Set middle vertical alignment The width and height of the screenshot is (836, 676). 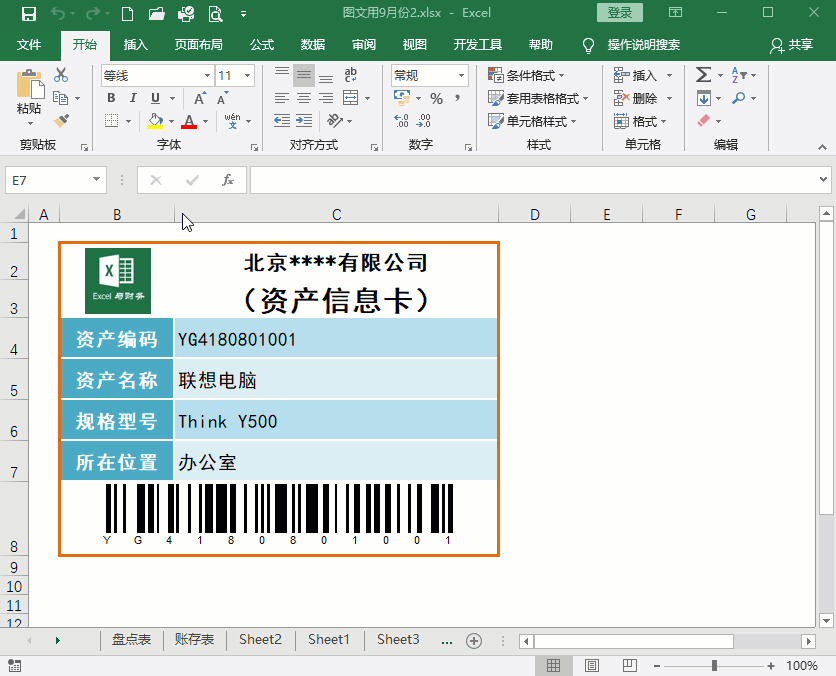(x=304, y=75)
